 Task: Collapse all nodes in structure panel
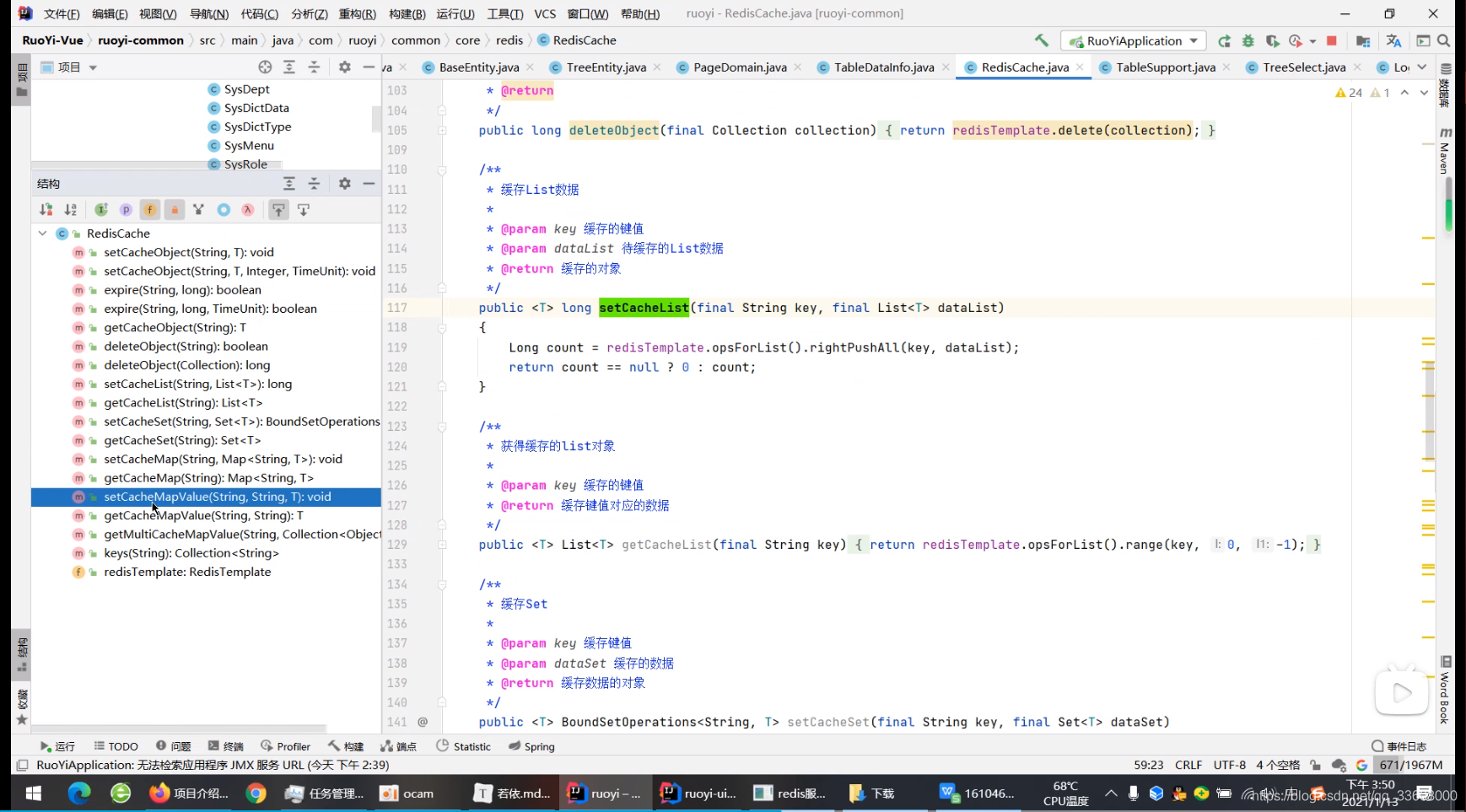(x=314, y=183)
